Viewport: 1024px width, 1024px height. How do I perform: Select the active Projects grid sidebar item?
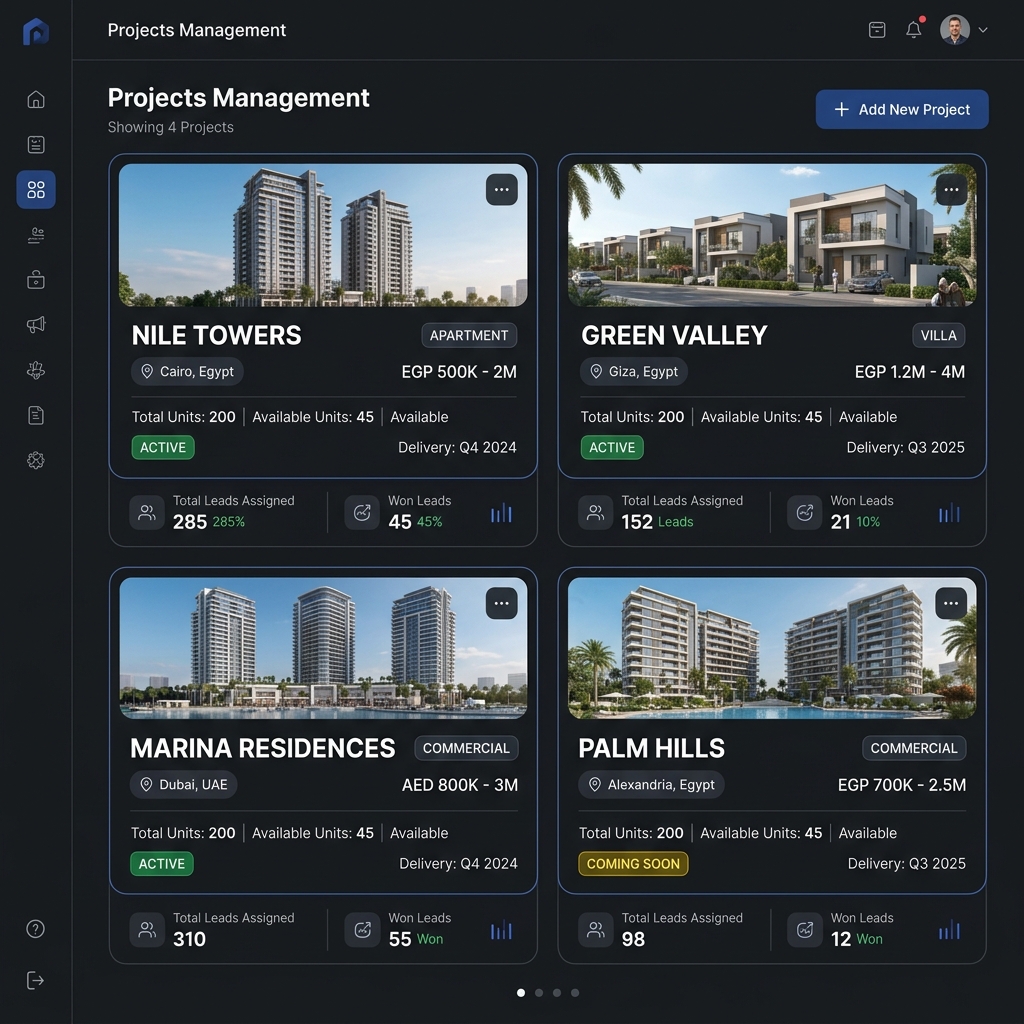(x=36, y=189)
